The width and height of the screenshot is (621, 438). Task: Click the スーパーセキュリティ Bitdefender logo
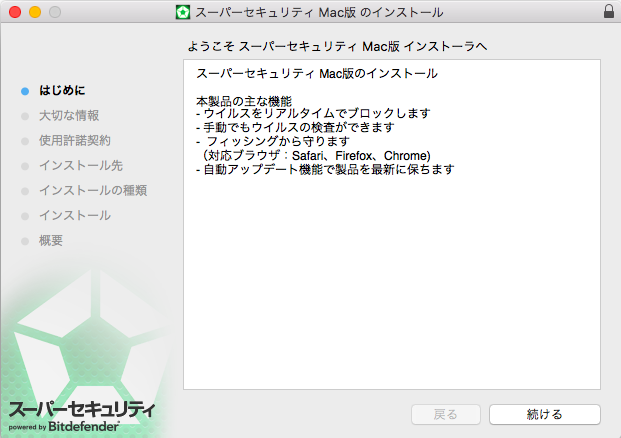point(82,416)
